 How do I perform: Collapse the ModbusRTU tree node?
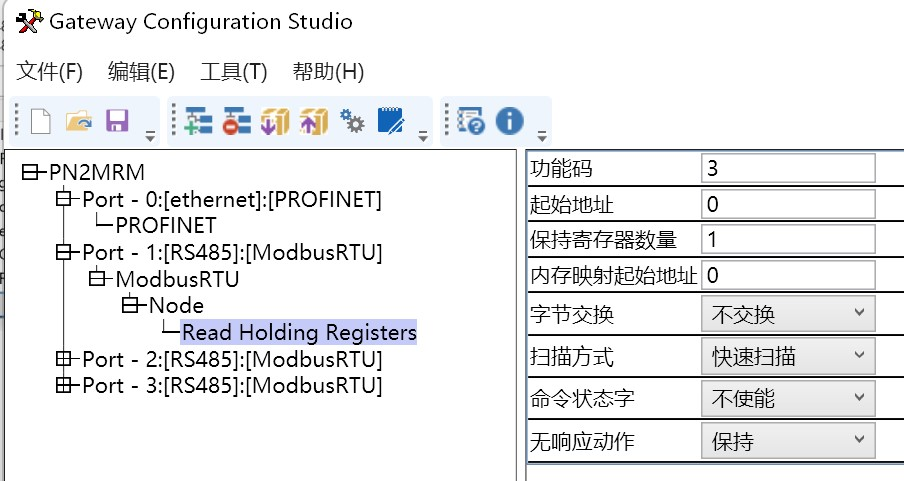(97, 279)
